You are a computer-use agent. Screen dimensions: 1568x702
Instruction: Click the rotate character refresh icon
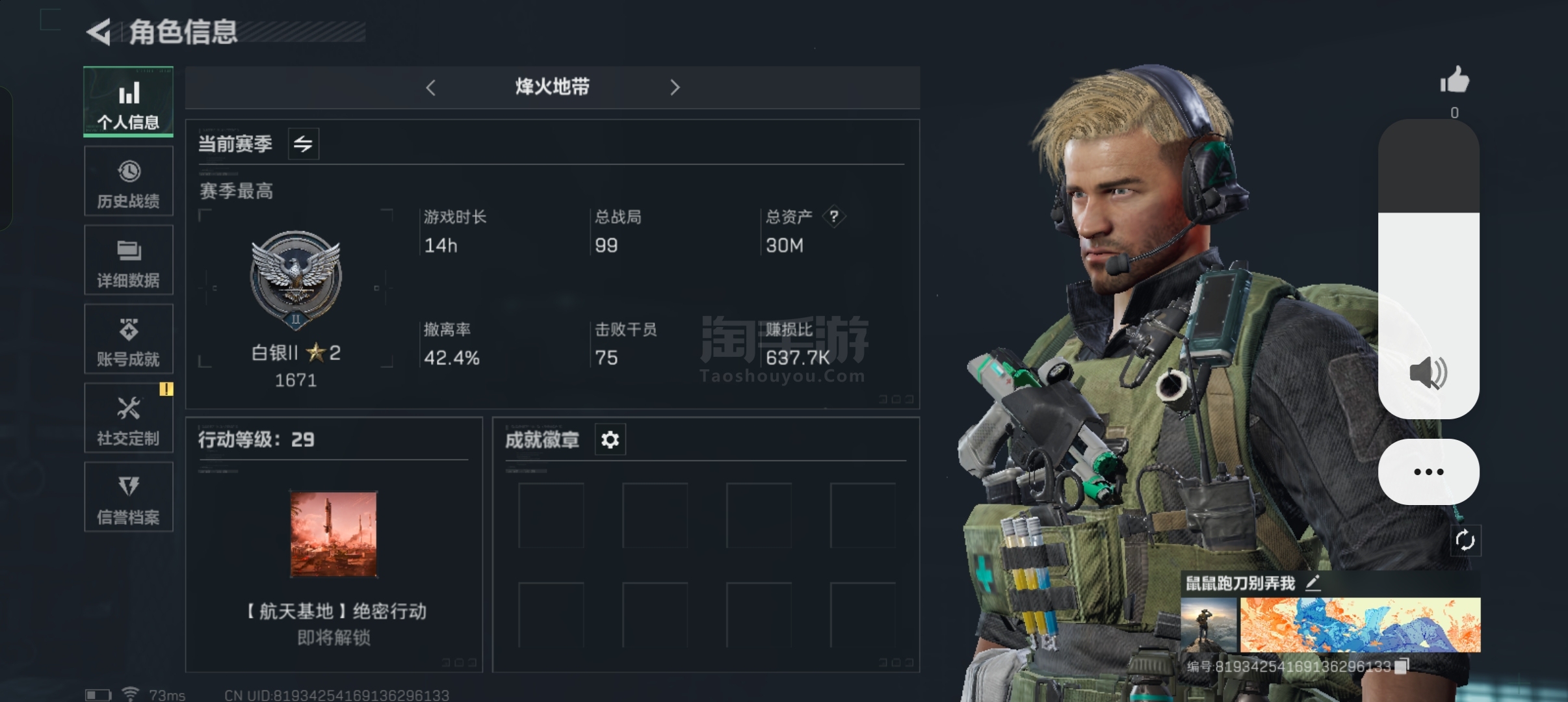[x=1465, y=540]
